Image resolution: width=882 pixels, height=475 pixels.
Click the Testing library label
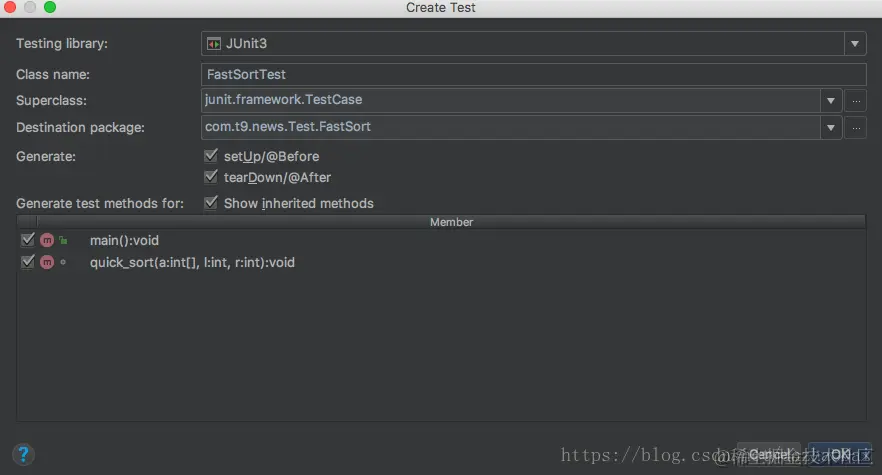pos(62,43)
